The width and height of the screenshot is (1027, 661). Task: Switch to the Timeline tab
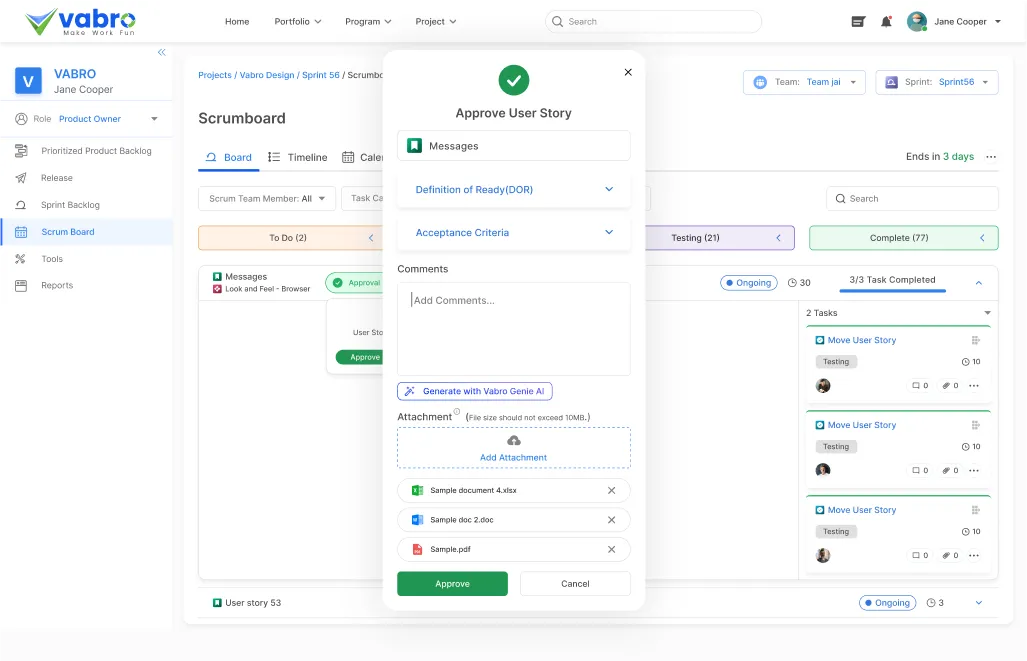[x=306, y=157]
